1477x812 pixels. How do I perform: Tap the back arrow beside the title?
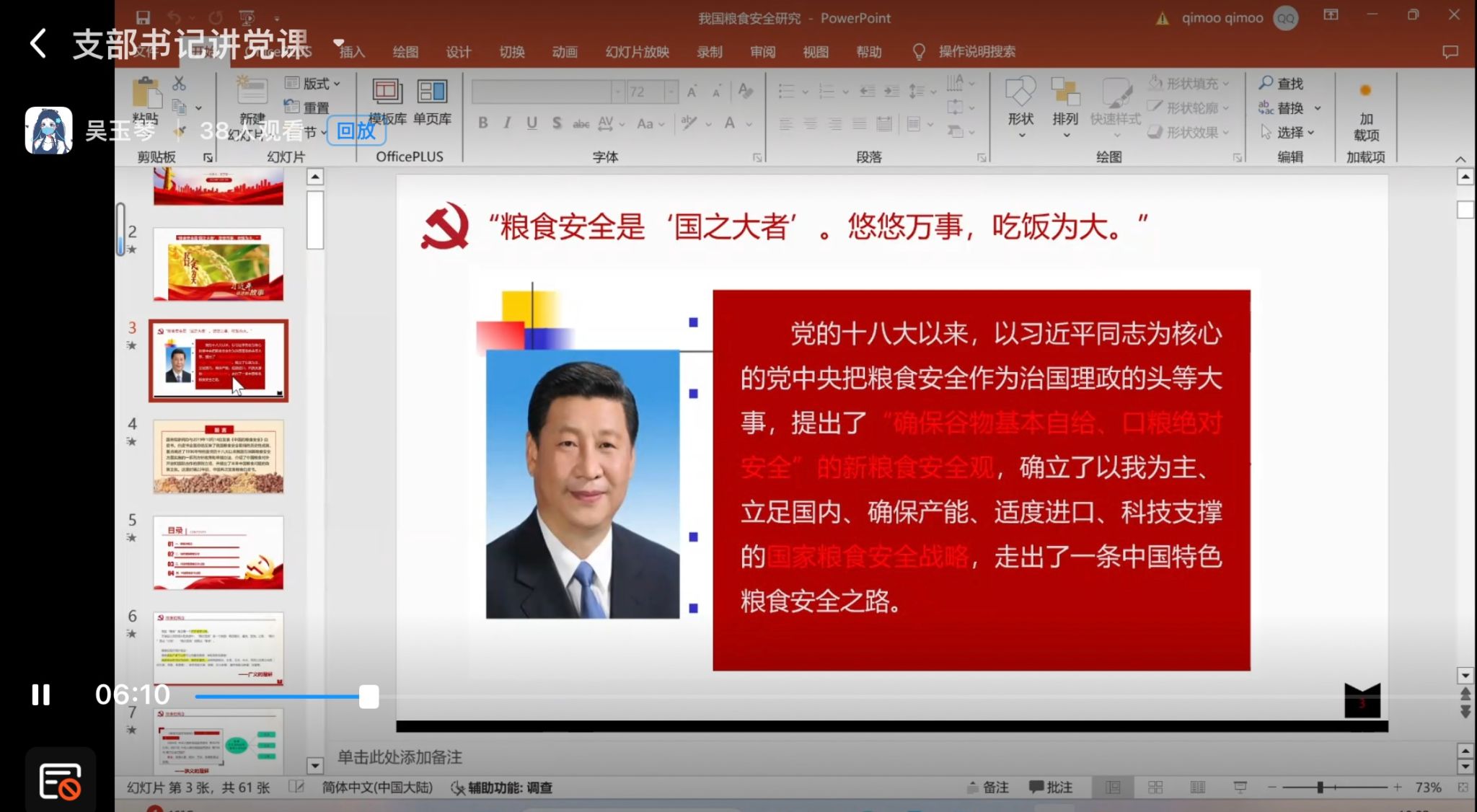39,43
